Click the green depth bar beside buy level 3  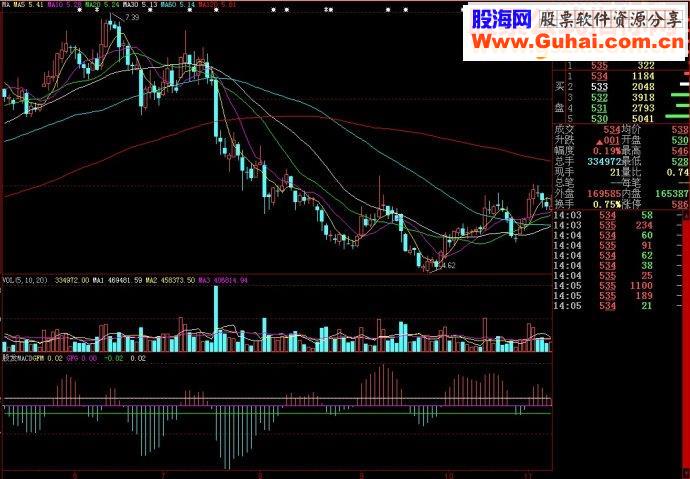click(680, 95)
